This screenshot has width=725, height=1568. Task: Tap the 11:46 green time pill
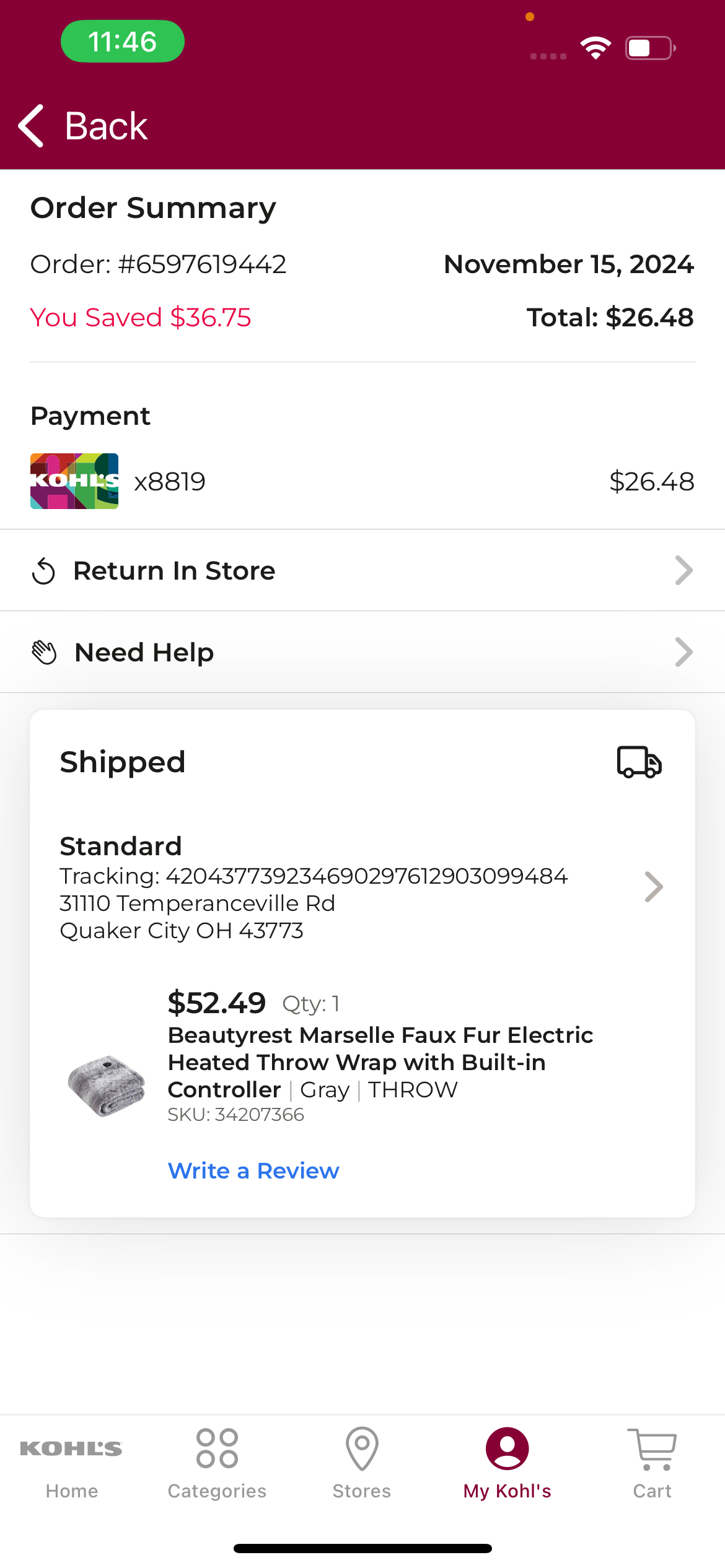click(122, 41)
